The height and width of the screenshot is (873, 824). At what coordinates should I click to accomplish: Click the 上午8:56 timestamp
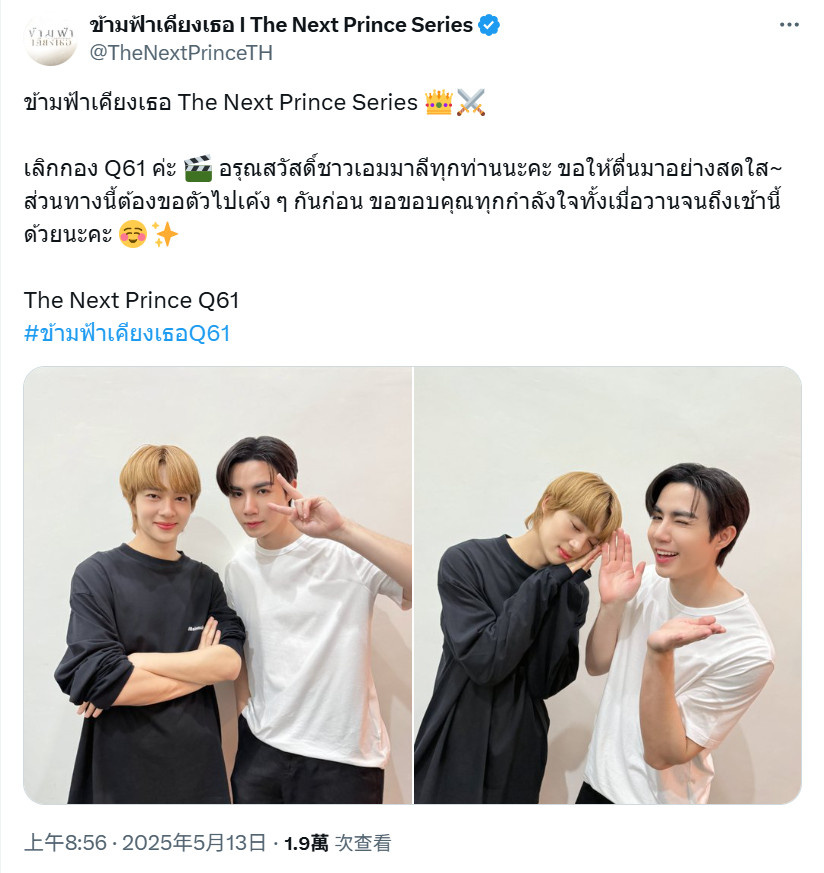(65, 842)
